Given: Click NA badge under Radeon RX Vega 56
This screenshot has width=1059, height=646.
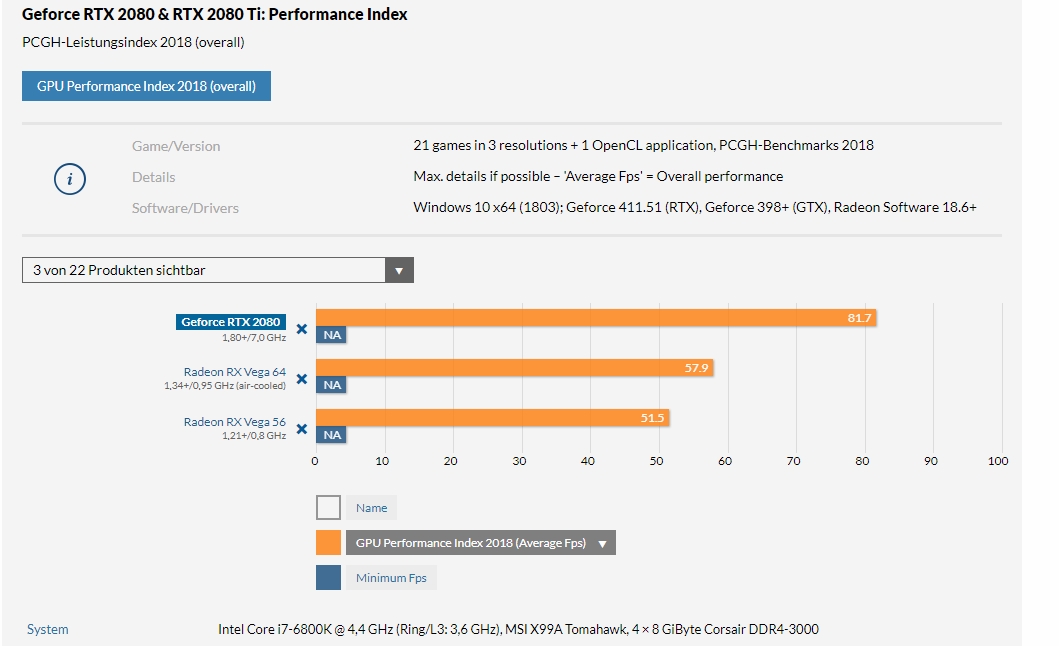Looking at the screenshot, I should point(332,435).
